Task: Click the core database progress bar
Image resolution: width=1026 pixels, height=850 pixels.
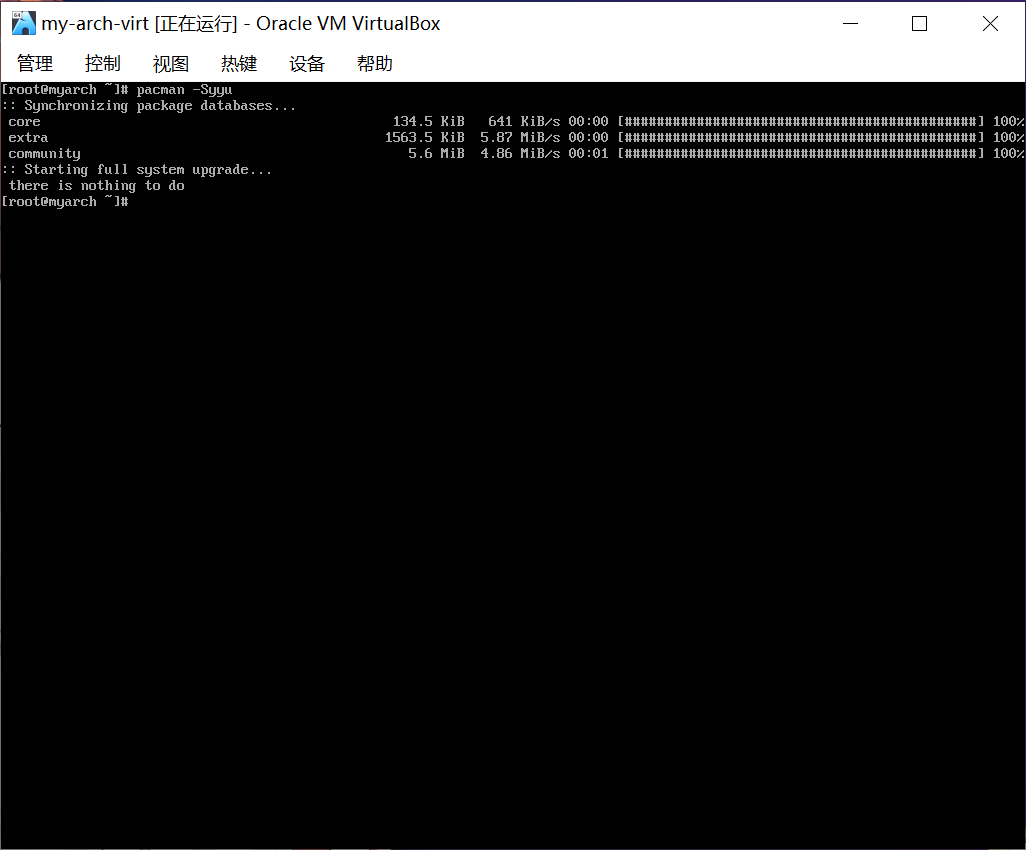Action: coord(800,122)
